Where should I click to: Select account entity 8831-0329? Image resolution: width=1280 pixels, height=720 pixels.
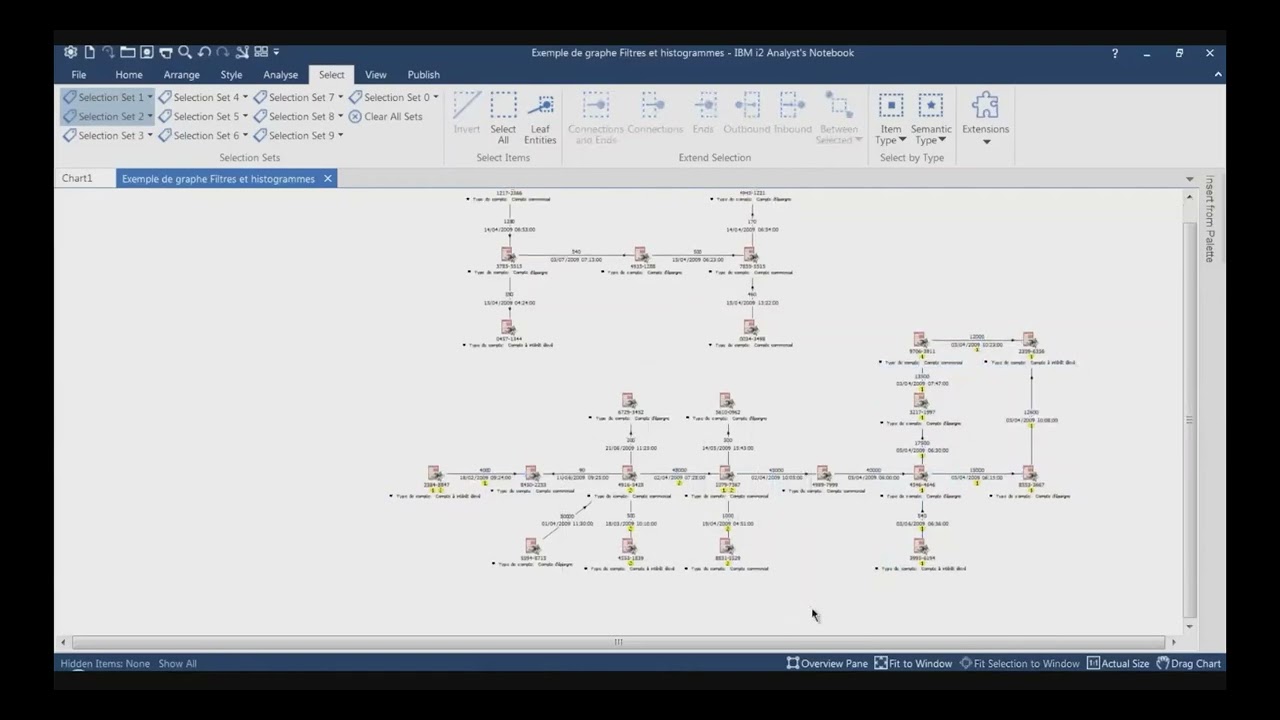pos(726,547)
